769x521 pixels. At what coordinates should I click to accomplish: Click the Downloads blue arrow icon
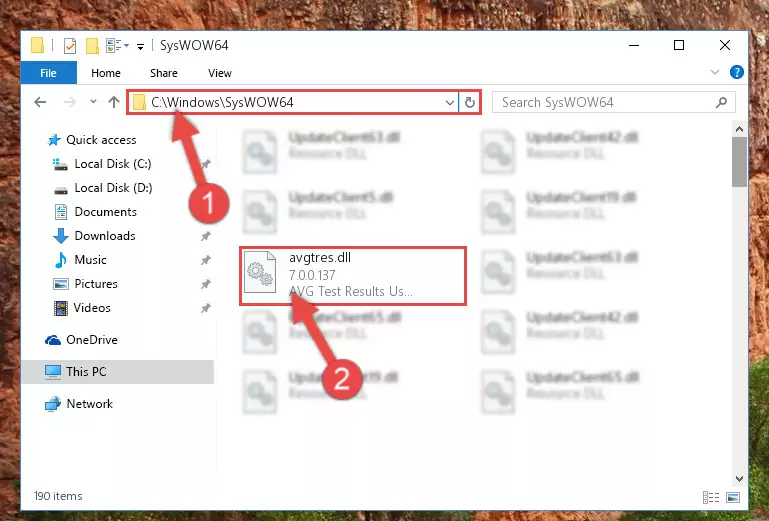61,236
